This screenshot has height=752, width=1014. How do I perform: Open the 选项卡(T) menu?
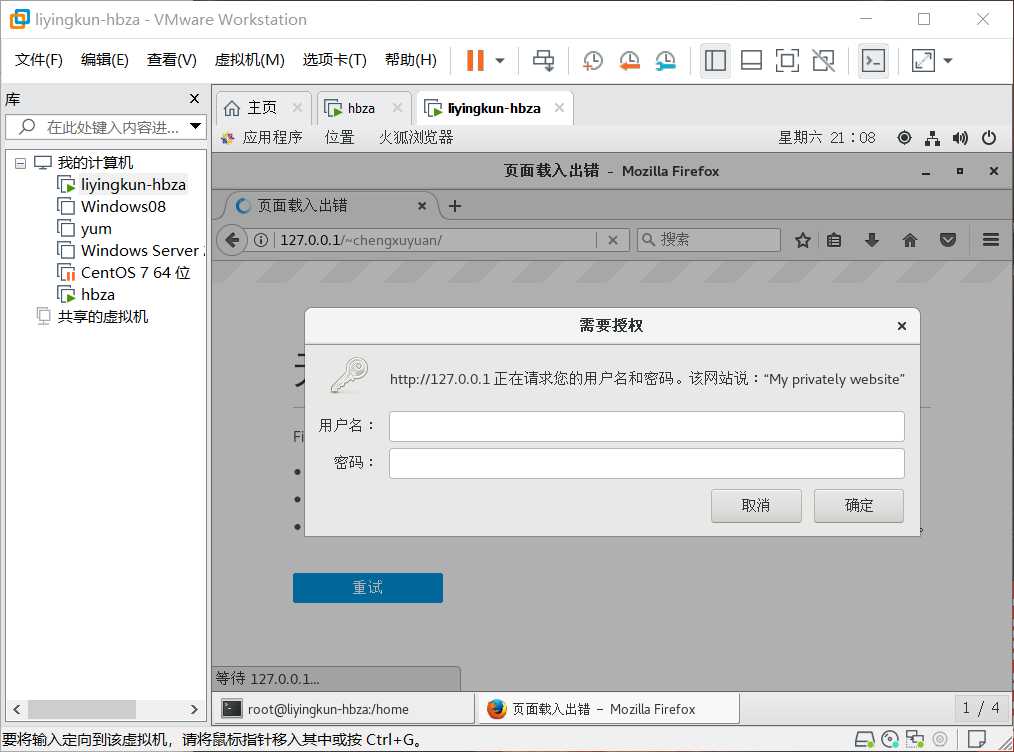click(x=334, y=60)
